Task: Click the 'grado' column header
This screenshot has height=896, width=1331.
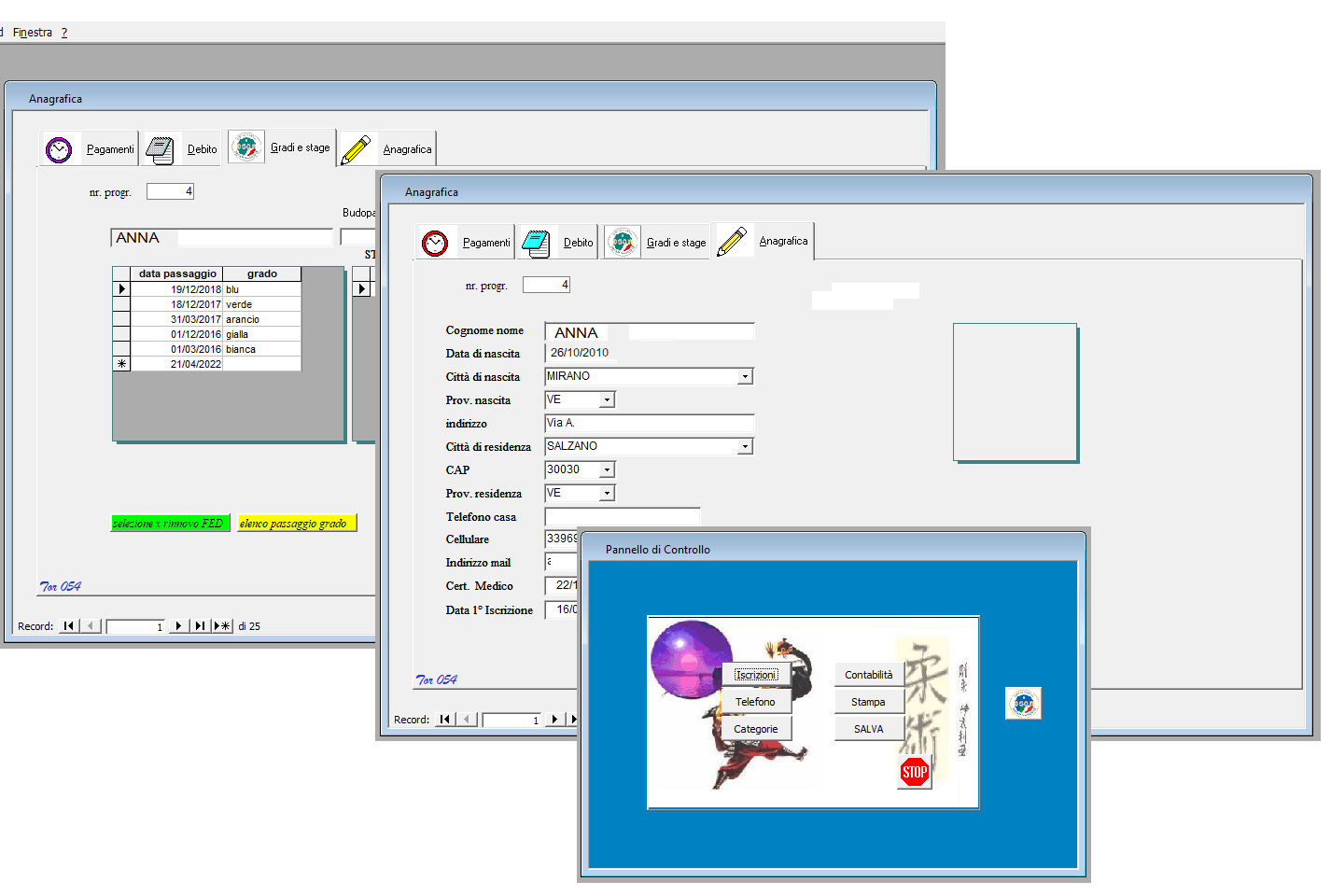Action: pos(262,273)
